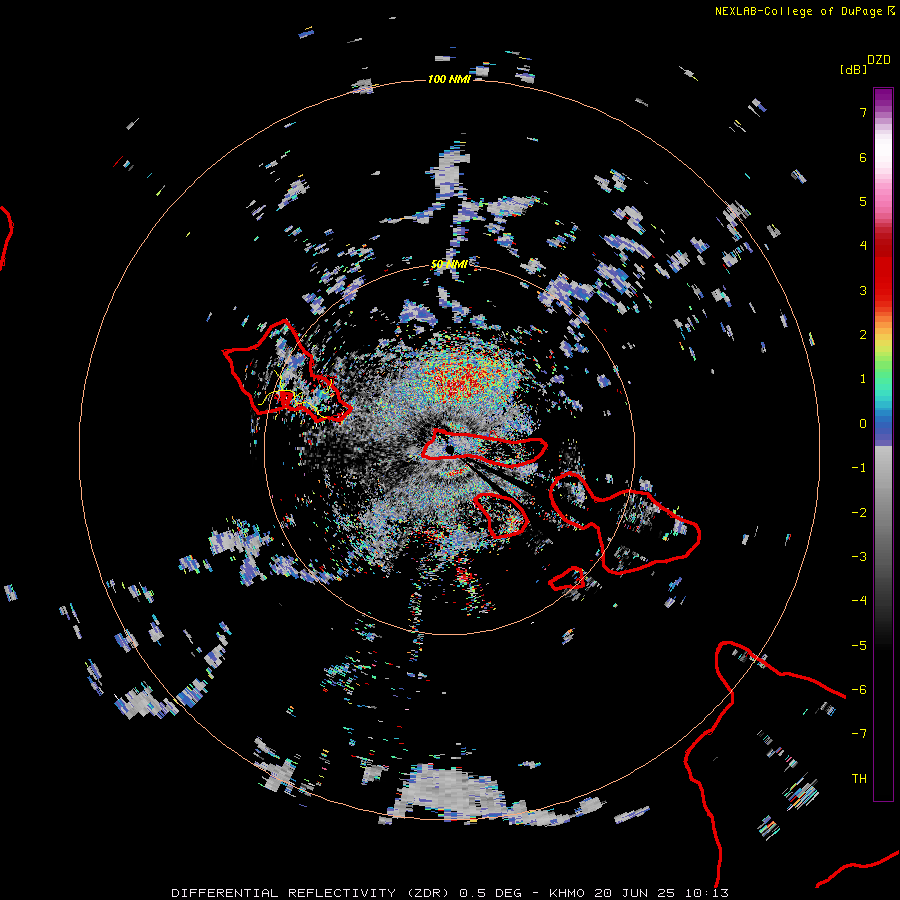Image resolution: width=900 pixels, height=900 pixels.
Task: Click the radar site center dot
Action: [x=449, y=448]
